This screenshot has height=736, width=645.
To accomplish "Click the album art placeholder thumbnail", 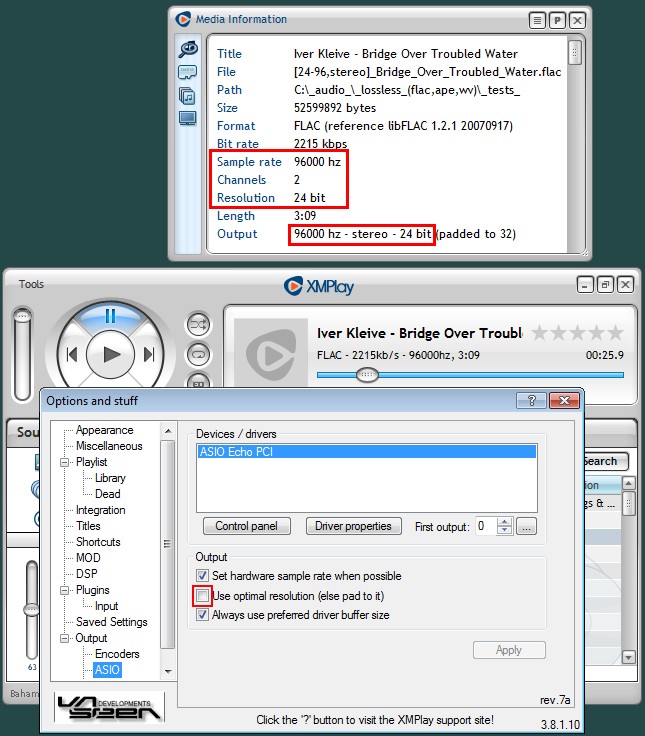I will (x=270, y=353).
